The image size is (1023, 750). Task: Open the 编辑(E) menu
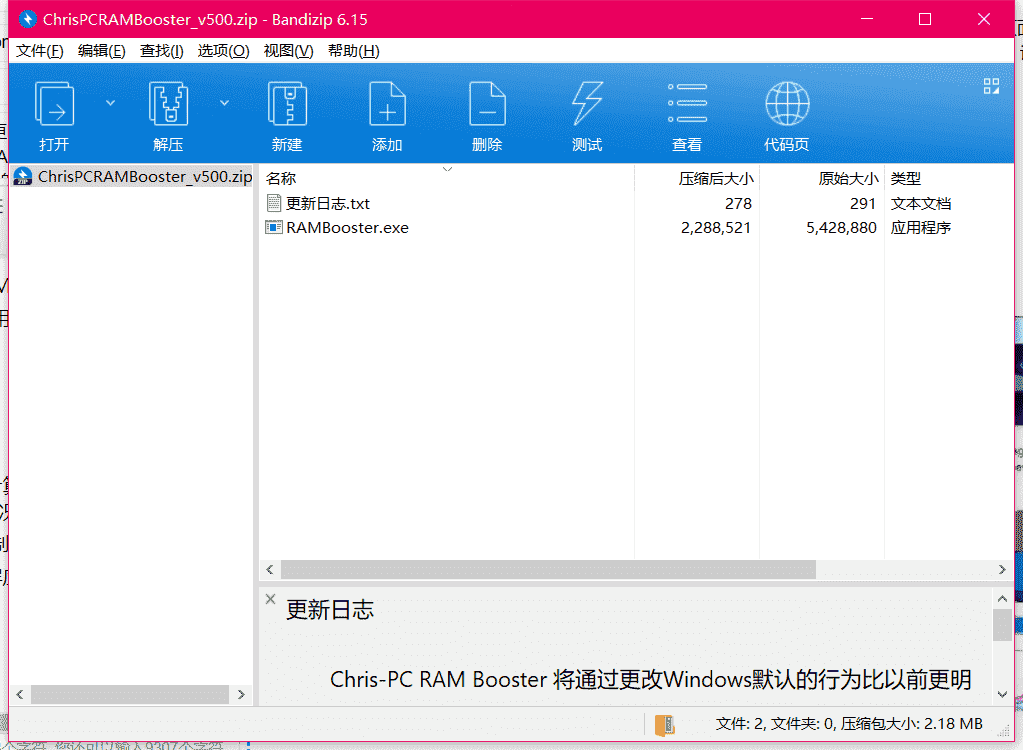click(x=101, y=51)
